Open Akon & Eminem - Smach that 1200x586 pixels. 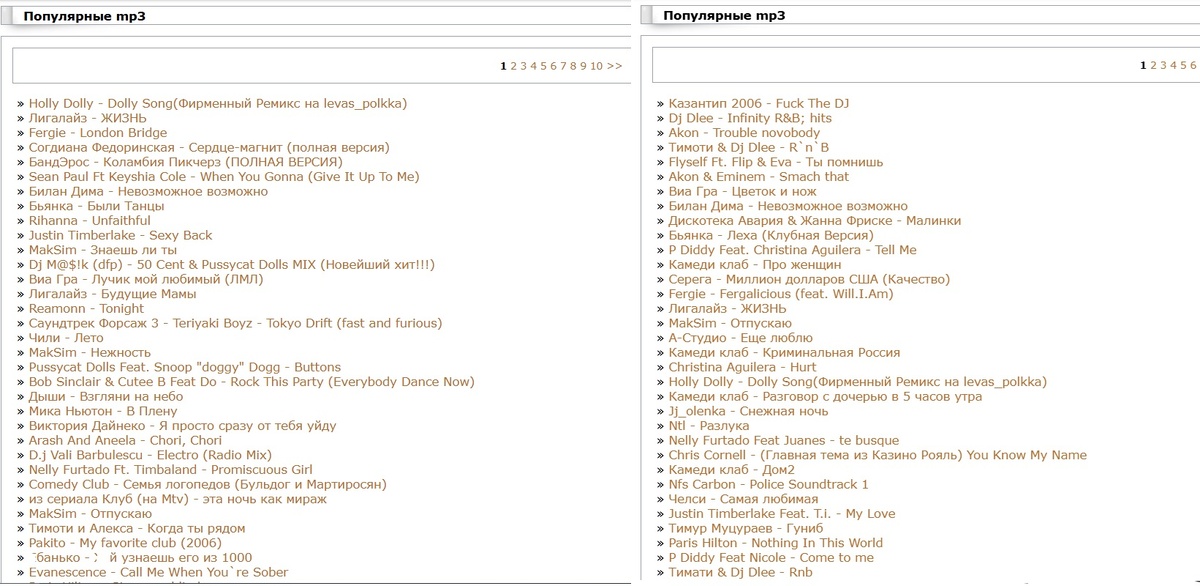(759, 177)
